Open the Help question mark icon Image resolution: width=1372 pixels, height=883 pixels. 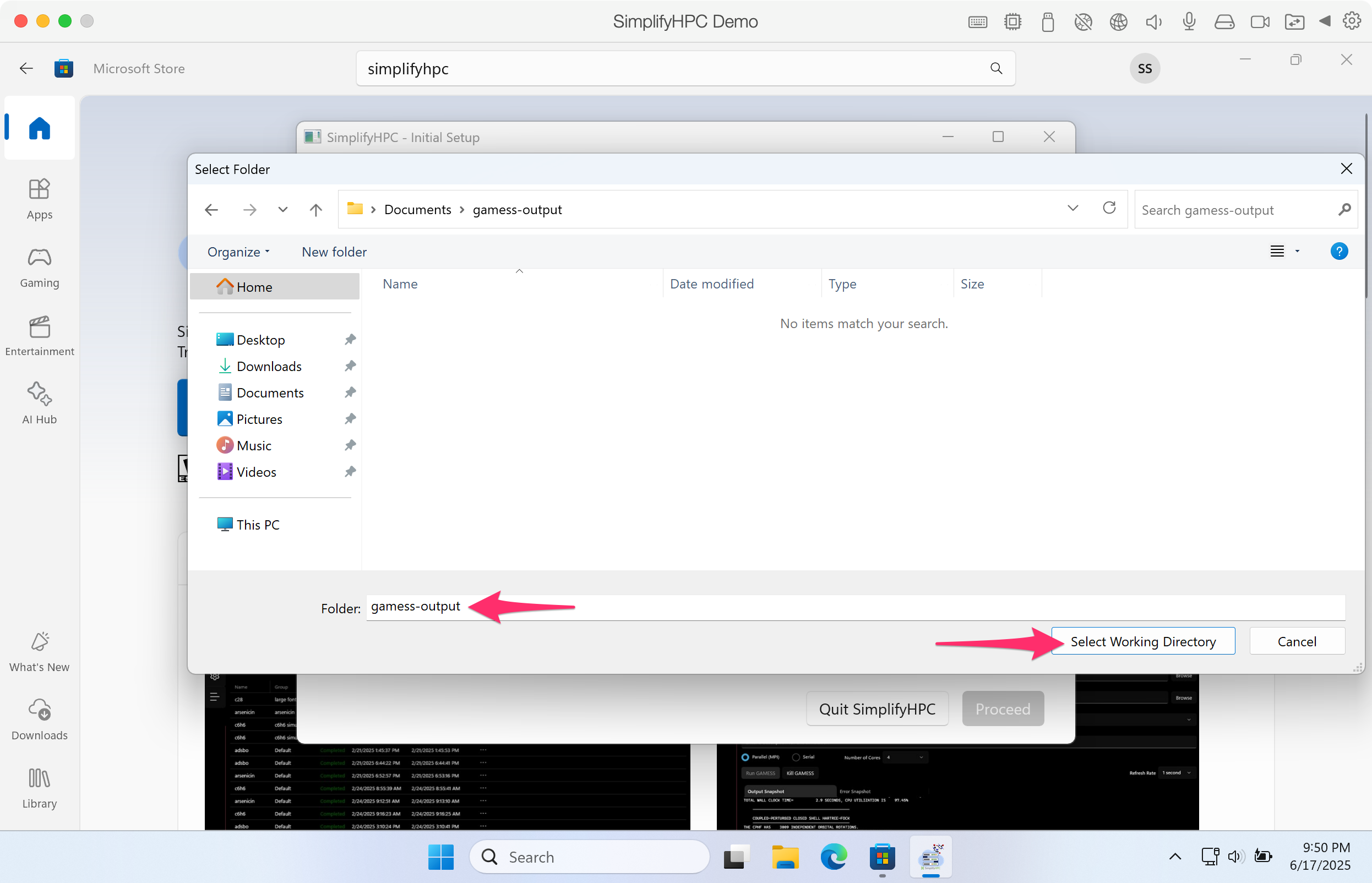coord(1339,251)
